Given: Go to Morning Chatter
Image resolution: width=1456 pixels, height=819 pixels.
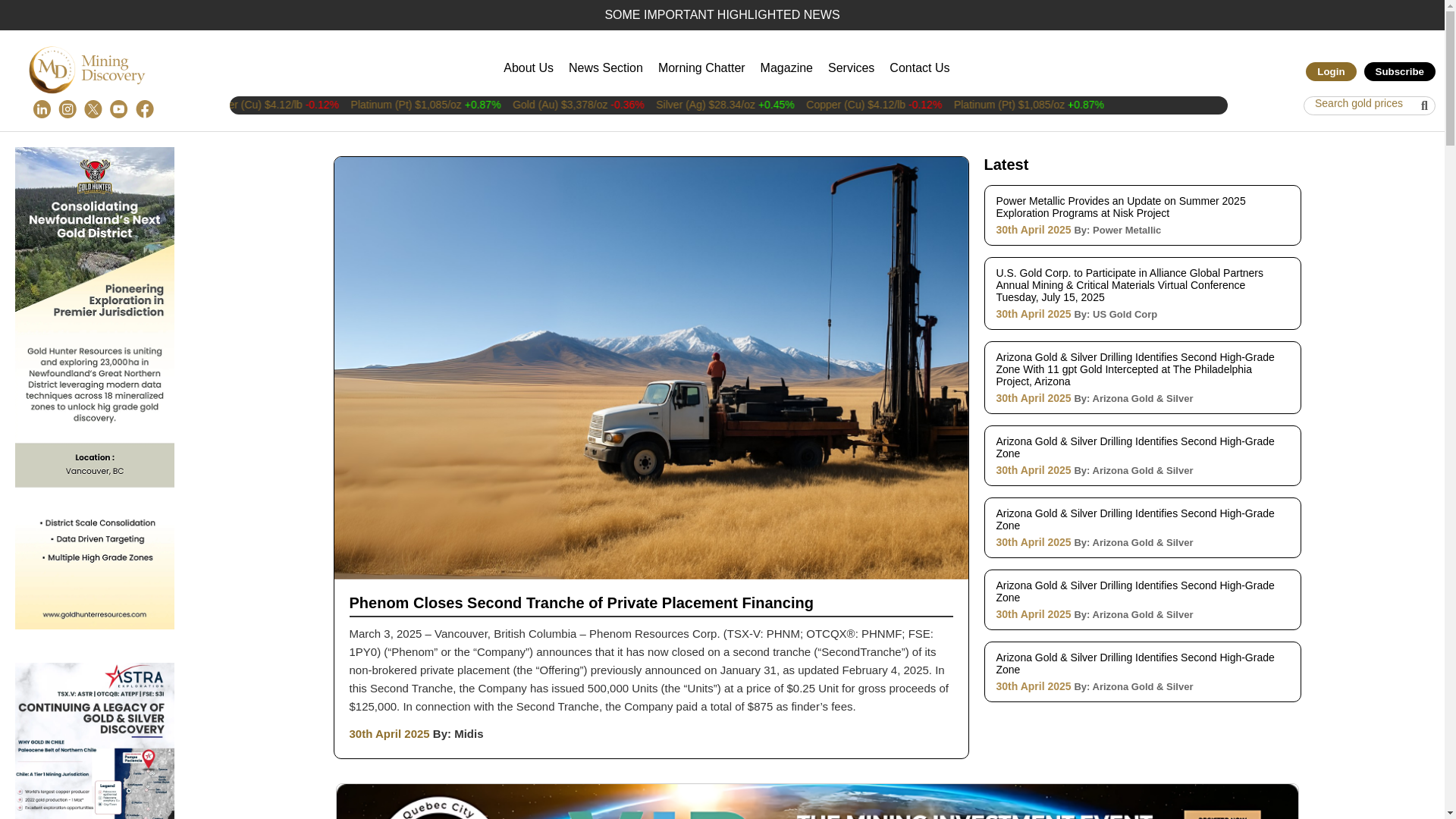Looking at the screenshot, I should tap(701, 68).
